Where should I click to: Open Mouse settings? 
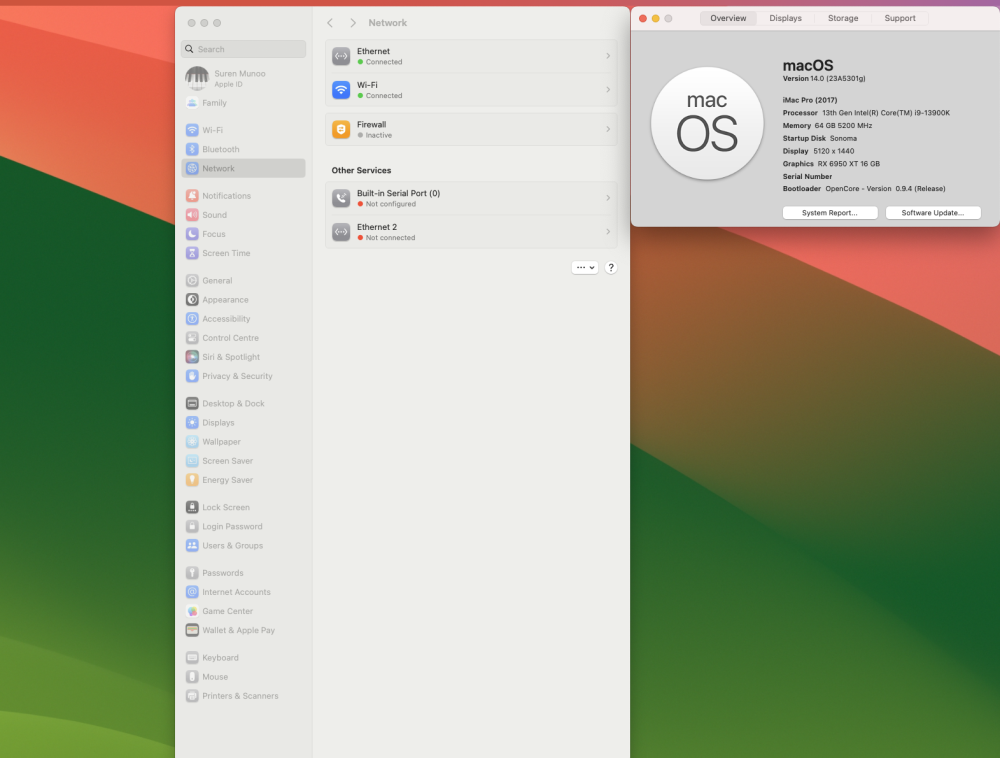click(x=243, y=677)
